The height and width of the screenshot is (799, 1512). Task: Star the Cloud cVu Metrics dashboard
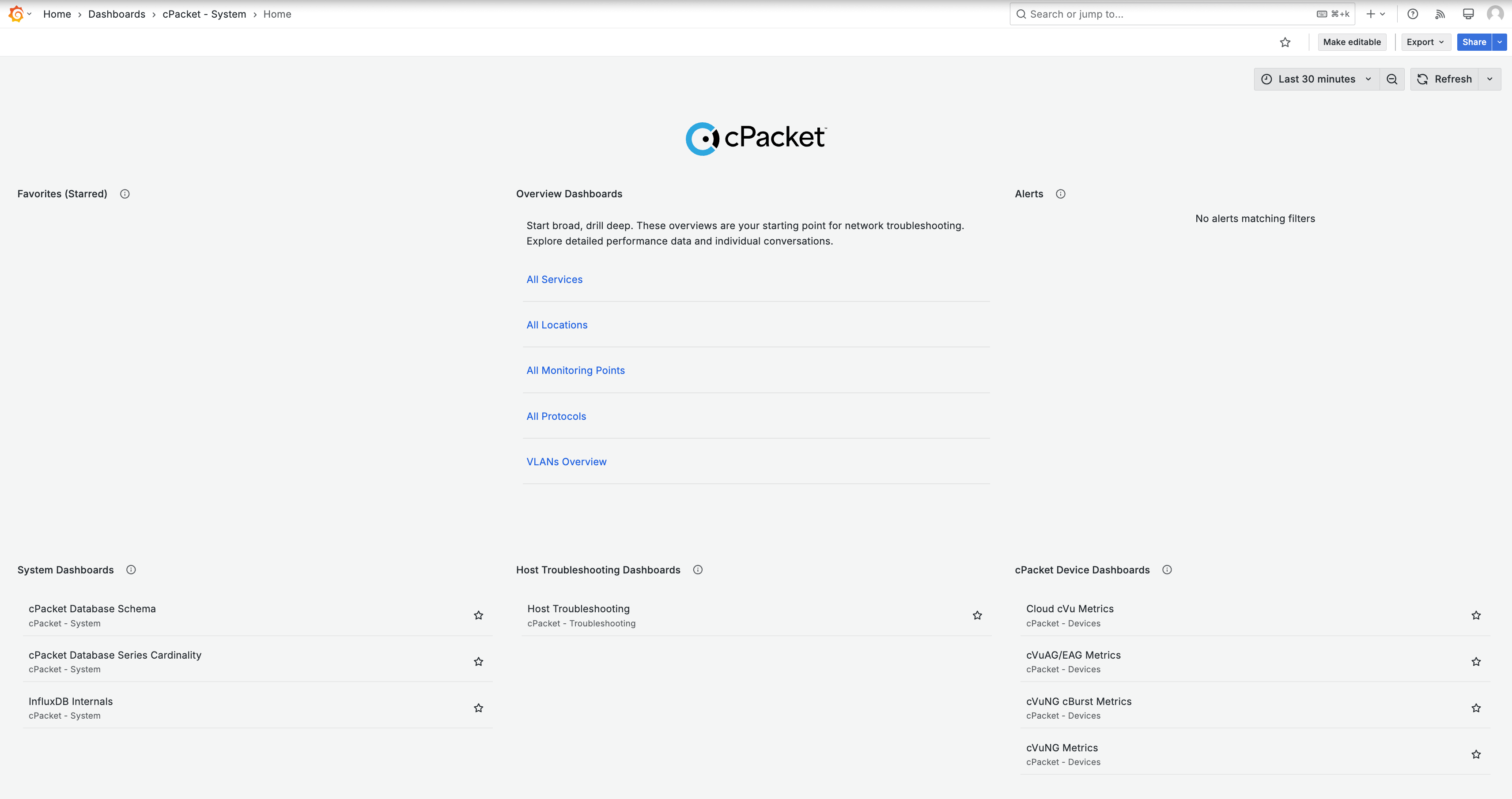(1476, 615)
